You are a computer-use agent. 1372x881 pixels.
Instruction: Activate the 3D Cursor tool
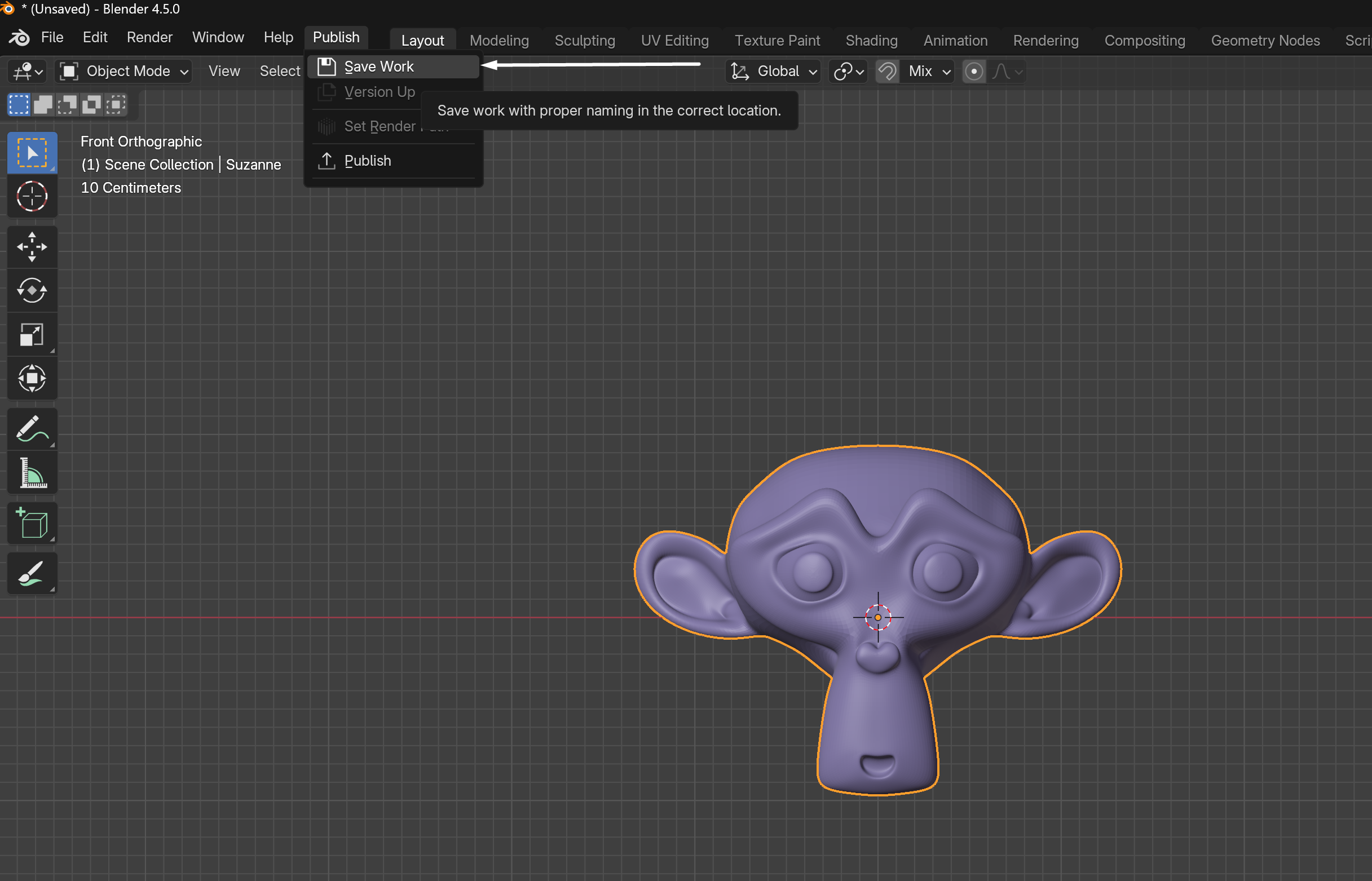pos(32,197)
